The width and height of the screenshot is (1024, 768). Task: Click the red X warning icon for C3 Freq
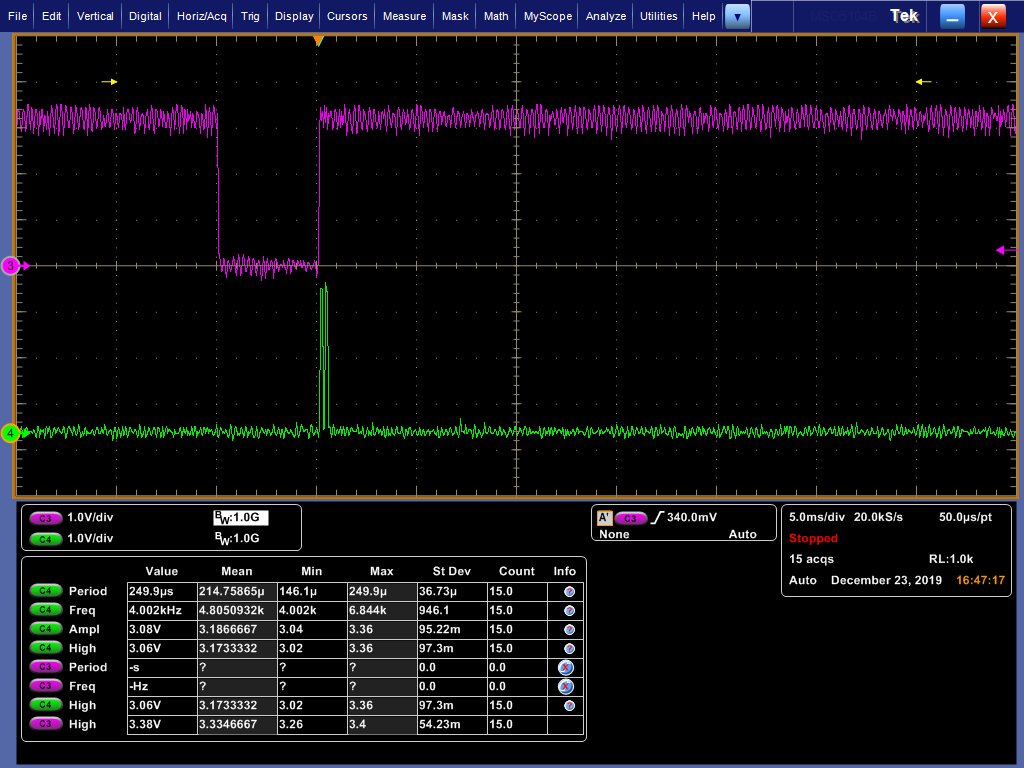[x=566, y=686]
